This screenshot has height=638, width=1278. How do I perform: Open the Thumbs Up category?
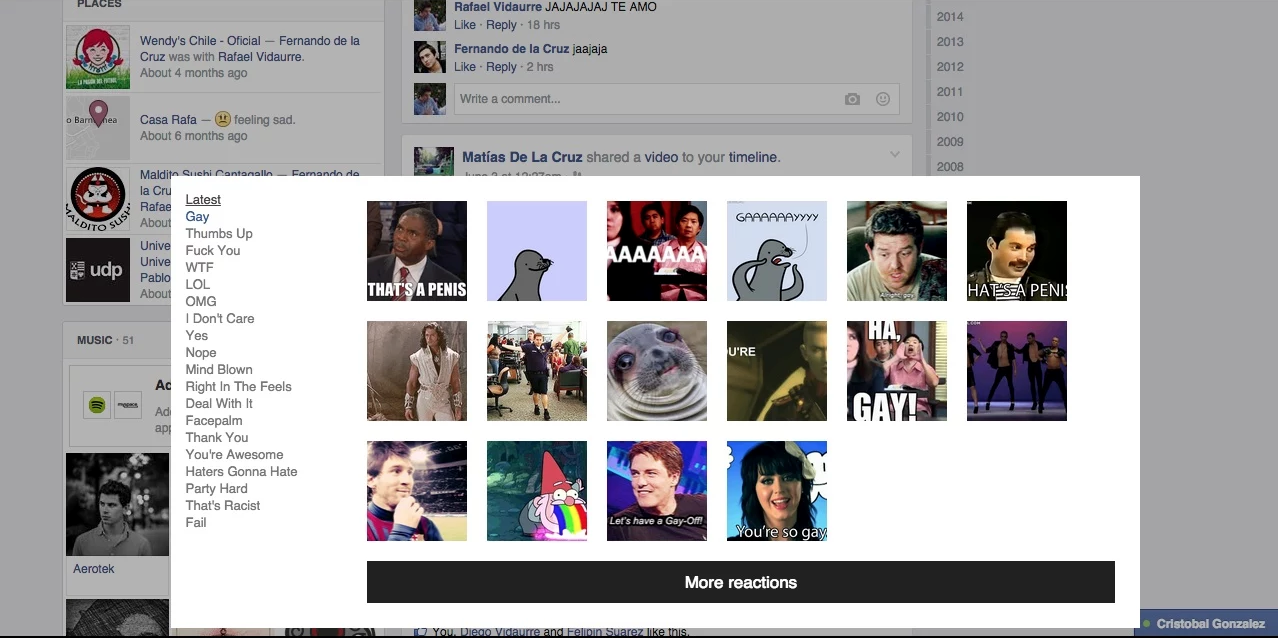click(219, 234)
